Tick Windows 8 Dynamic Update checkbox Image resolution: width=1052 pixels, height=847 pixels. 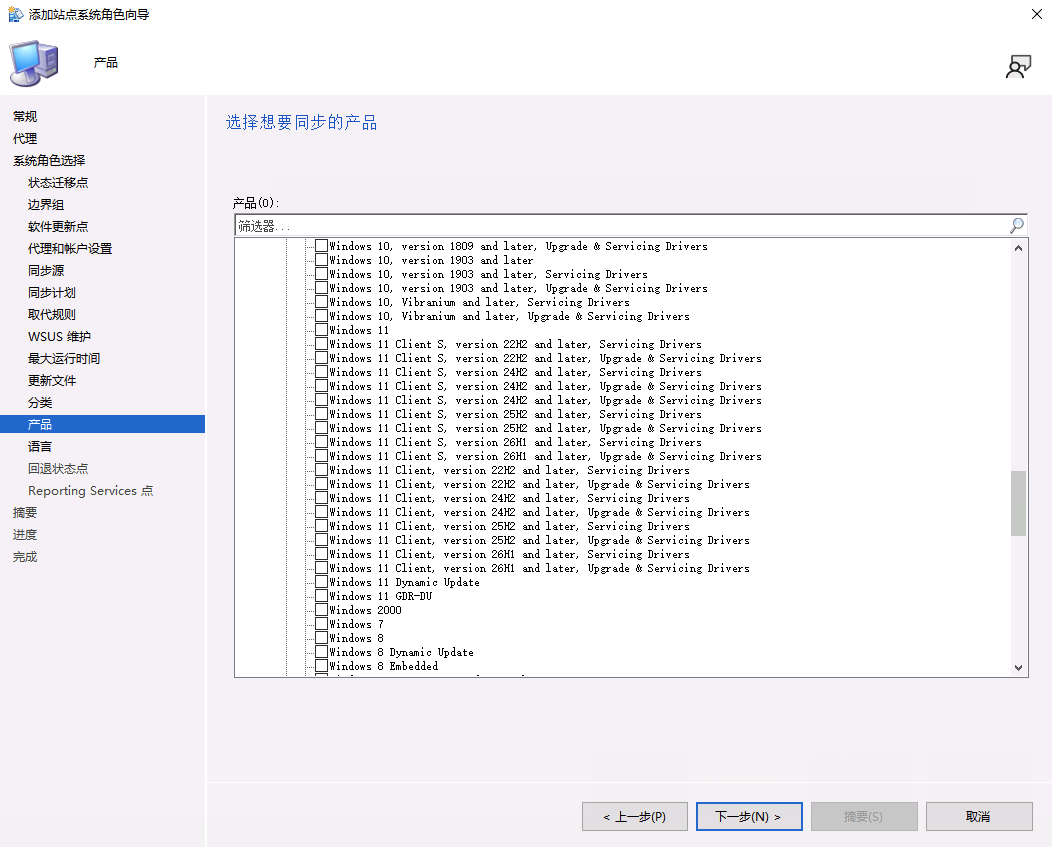pyautogui.click(x=321, y=652)
